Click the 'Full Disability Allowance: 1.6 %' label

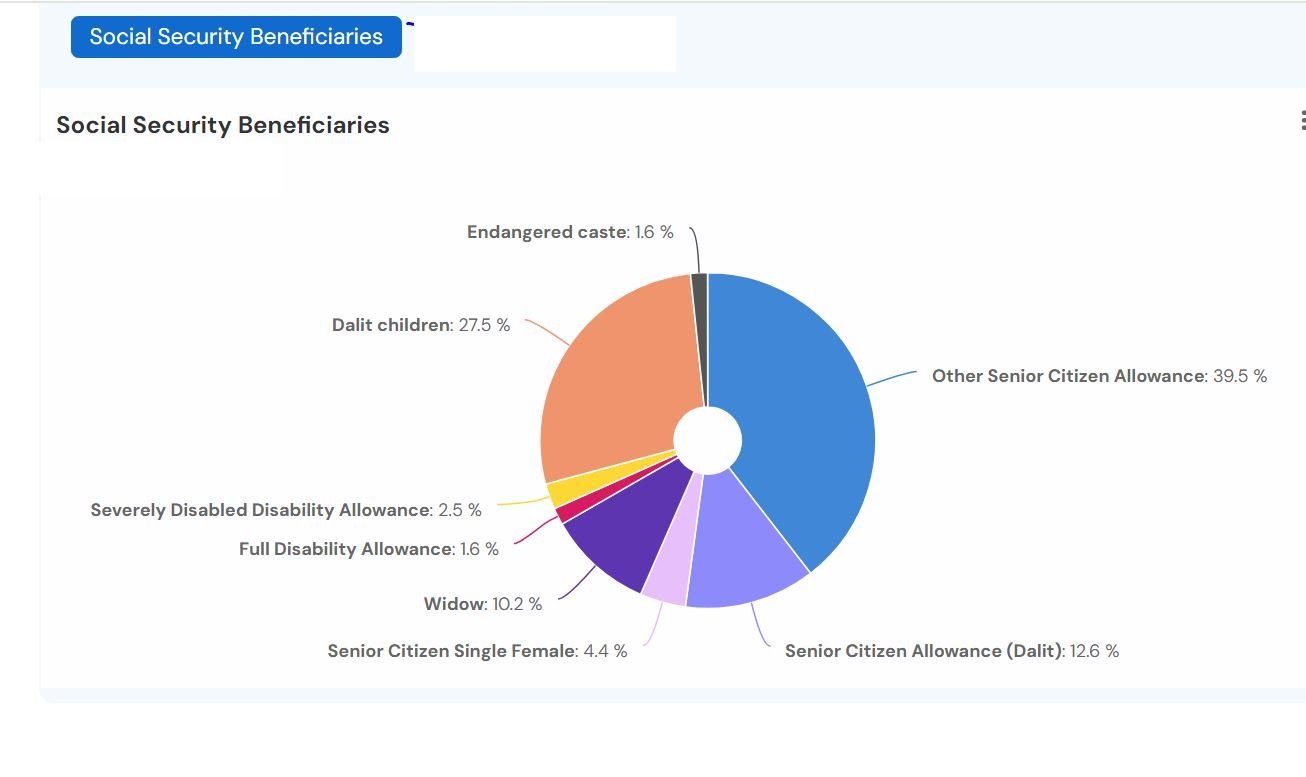pyautogui.click(x=369, y=549)
